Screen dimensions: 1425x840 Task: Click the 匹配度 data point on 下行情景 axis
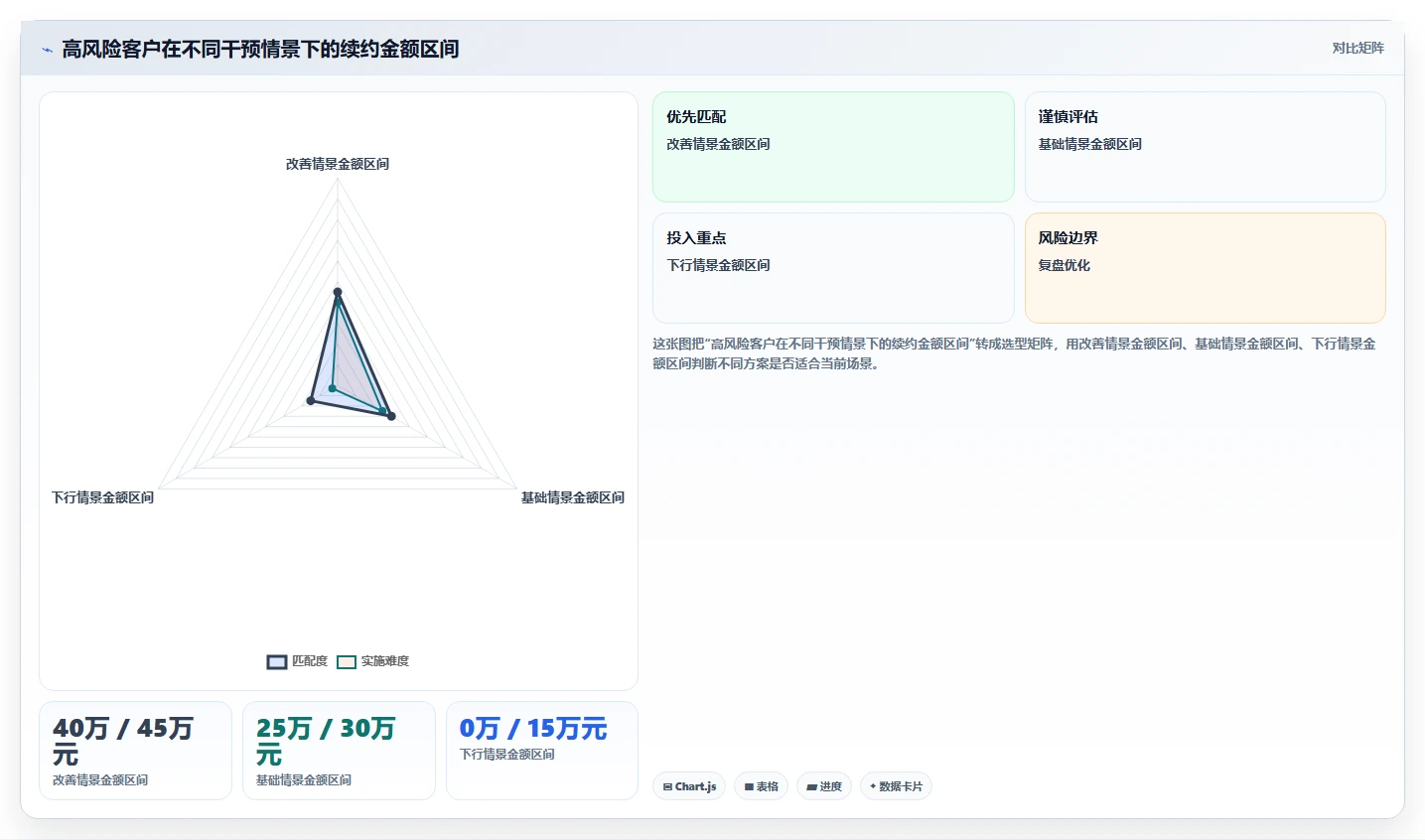tap(311, 401)
